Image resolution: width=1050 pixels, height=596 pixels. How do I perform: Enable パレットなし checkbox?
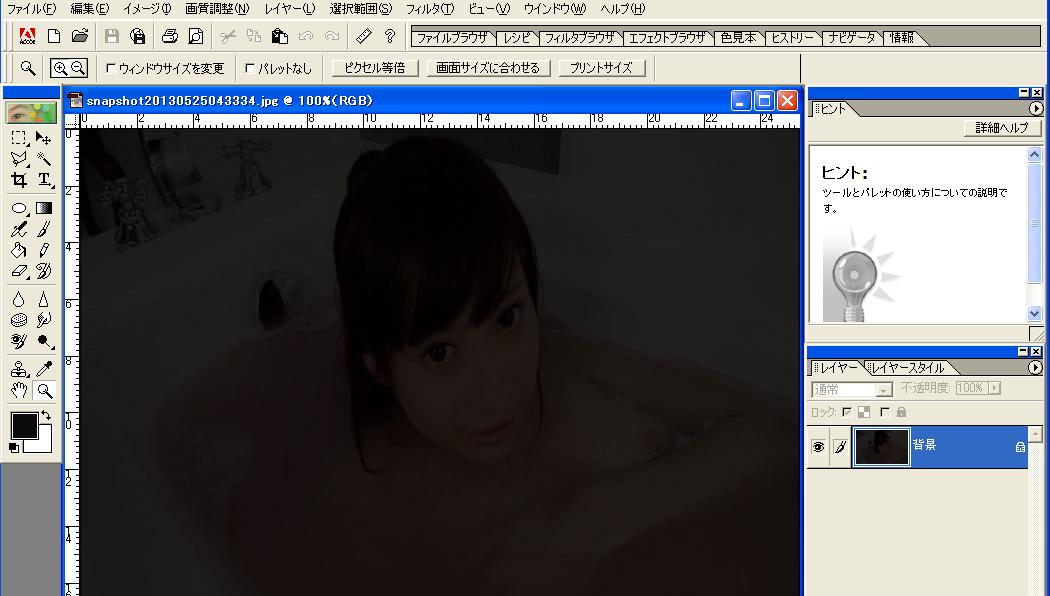[250, 68]
